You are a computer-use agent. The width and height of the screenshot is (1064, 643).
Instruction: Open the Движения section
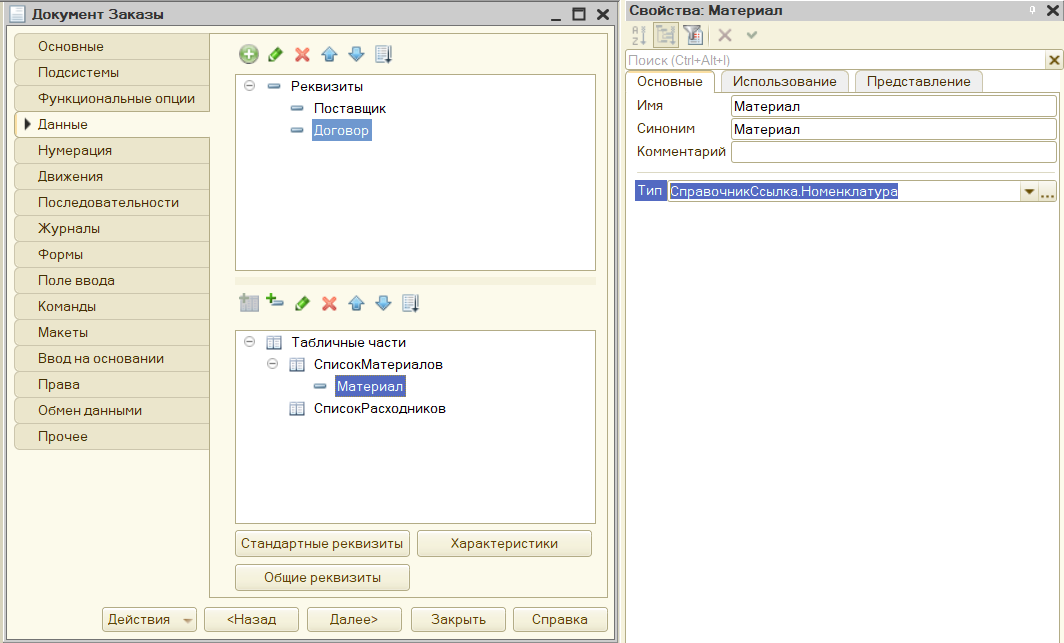point(112,177)
